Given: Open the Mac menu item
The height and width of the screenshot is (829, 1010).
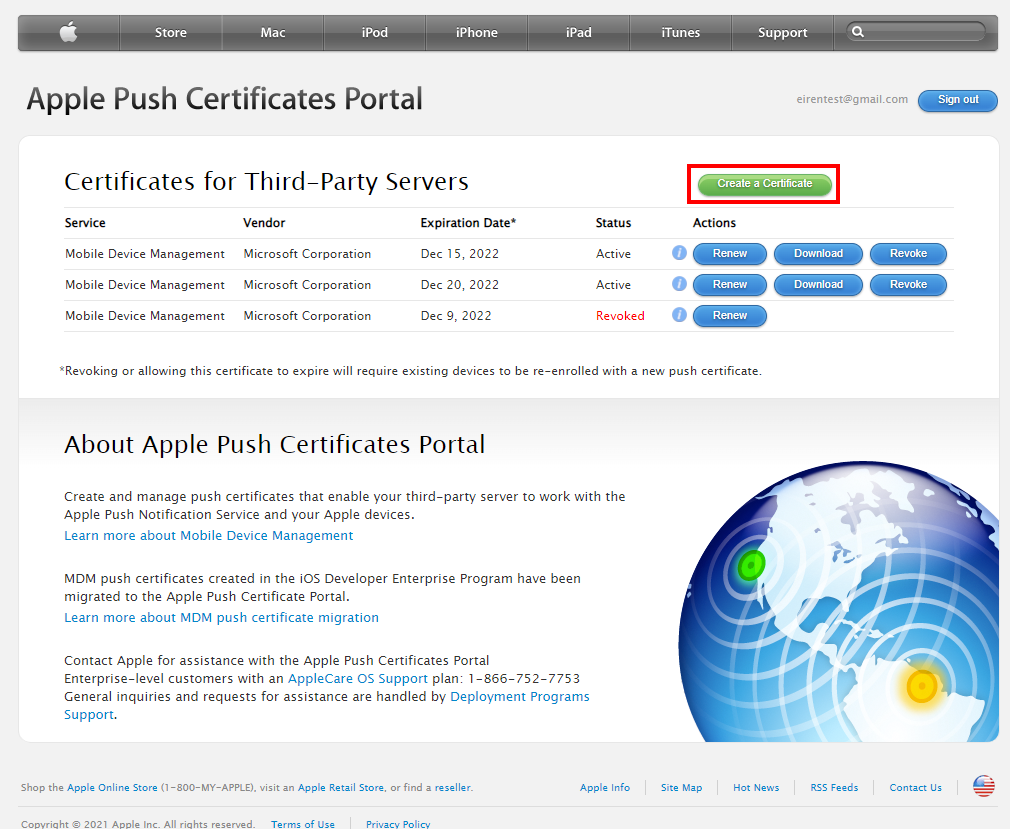Looking at the screenshot, I should 272,32.
